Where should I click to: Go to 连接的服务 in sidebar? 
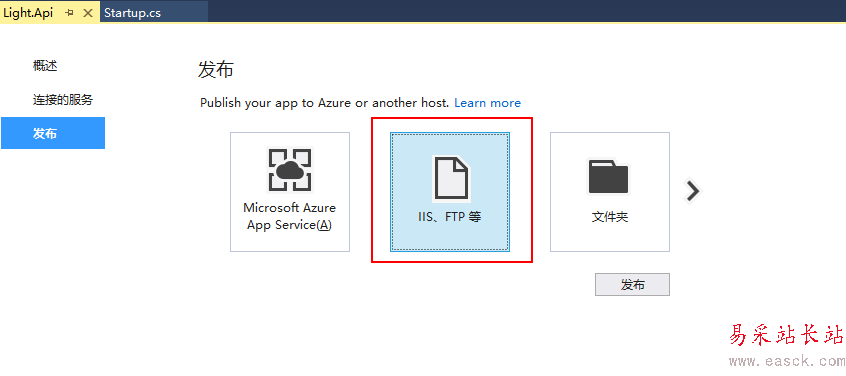(x=63, y=100)
